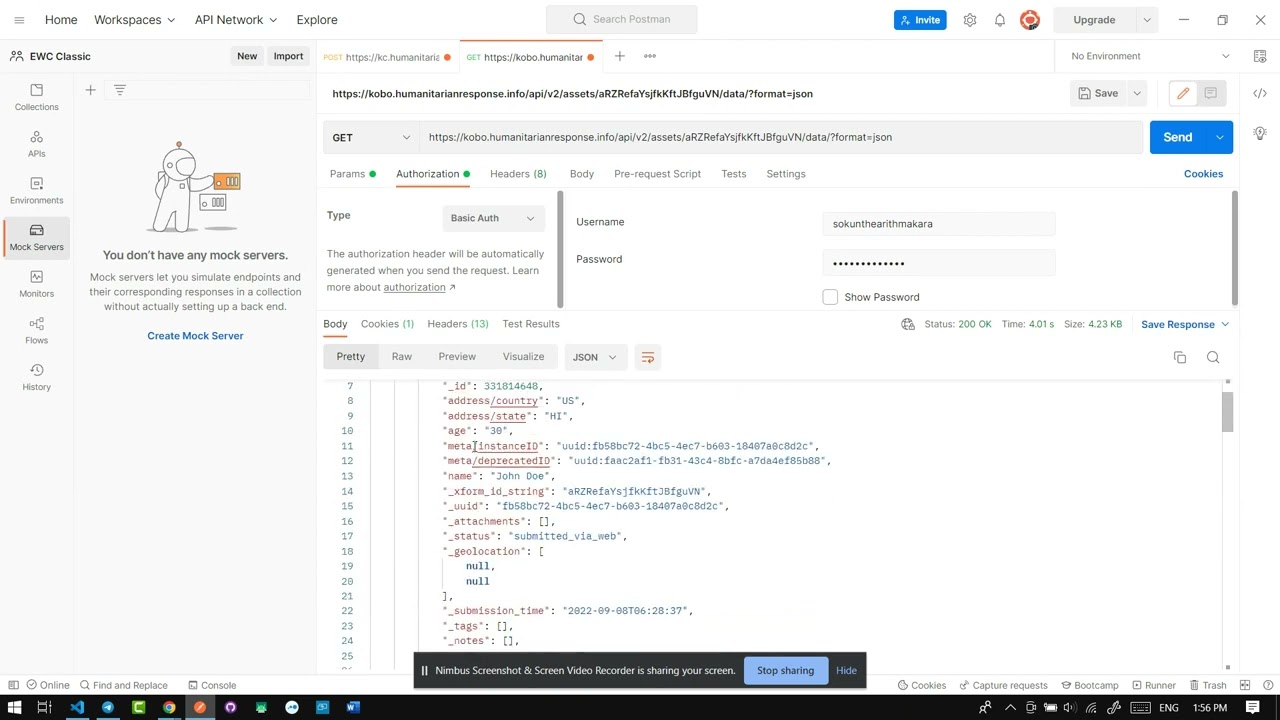Switch to the Headers (8) request tab
1280x720 pixels.
518,174
